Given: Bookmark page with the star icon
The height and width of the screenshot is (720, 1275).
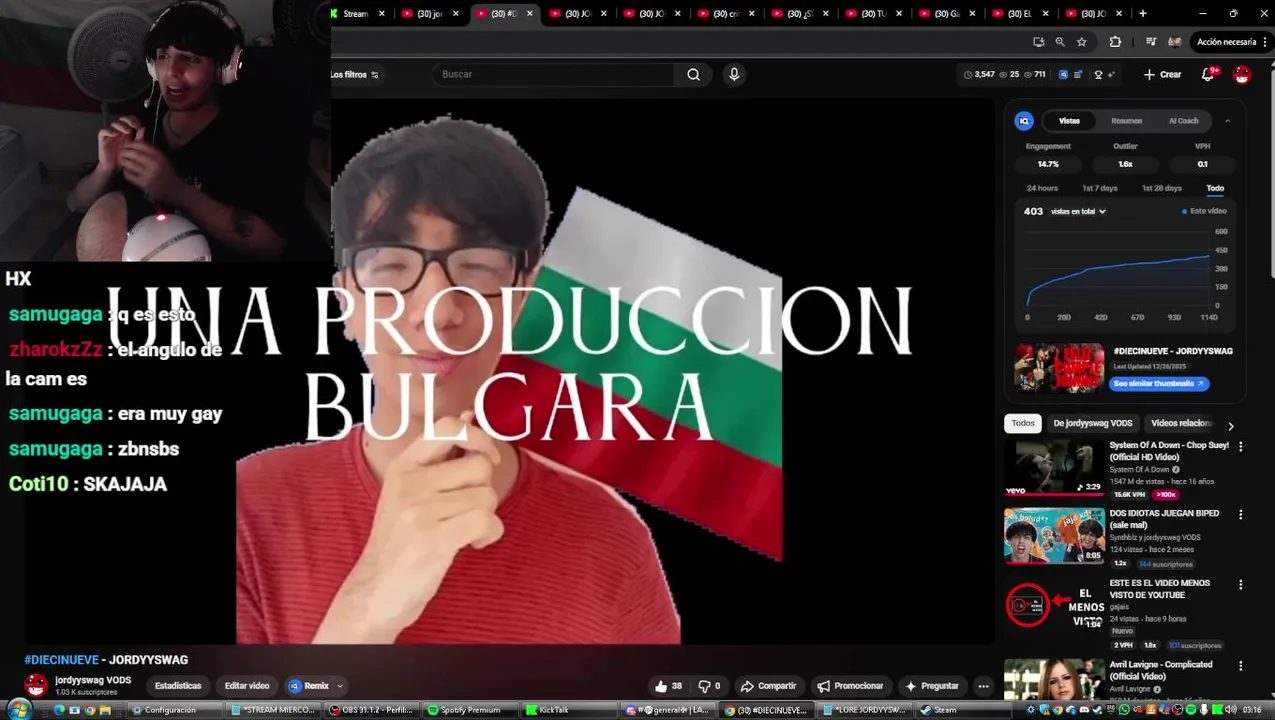Looking at the screenshot, I should click(1082, 42).
